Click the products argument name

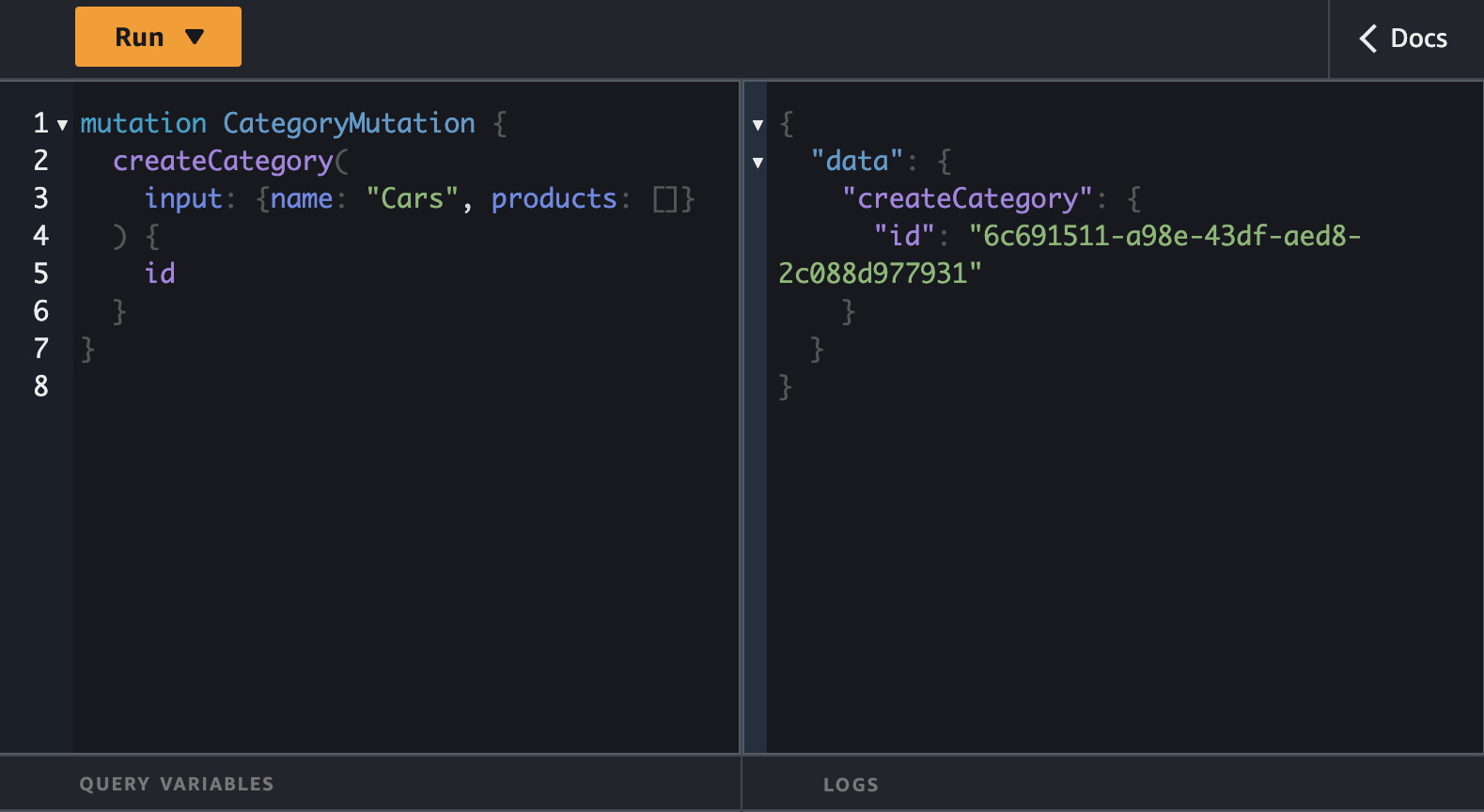[554, 198]
